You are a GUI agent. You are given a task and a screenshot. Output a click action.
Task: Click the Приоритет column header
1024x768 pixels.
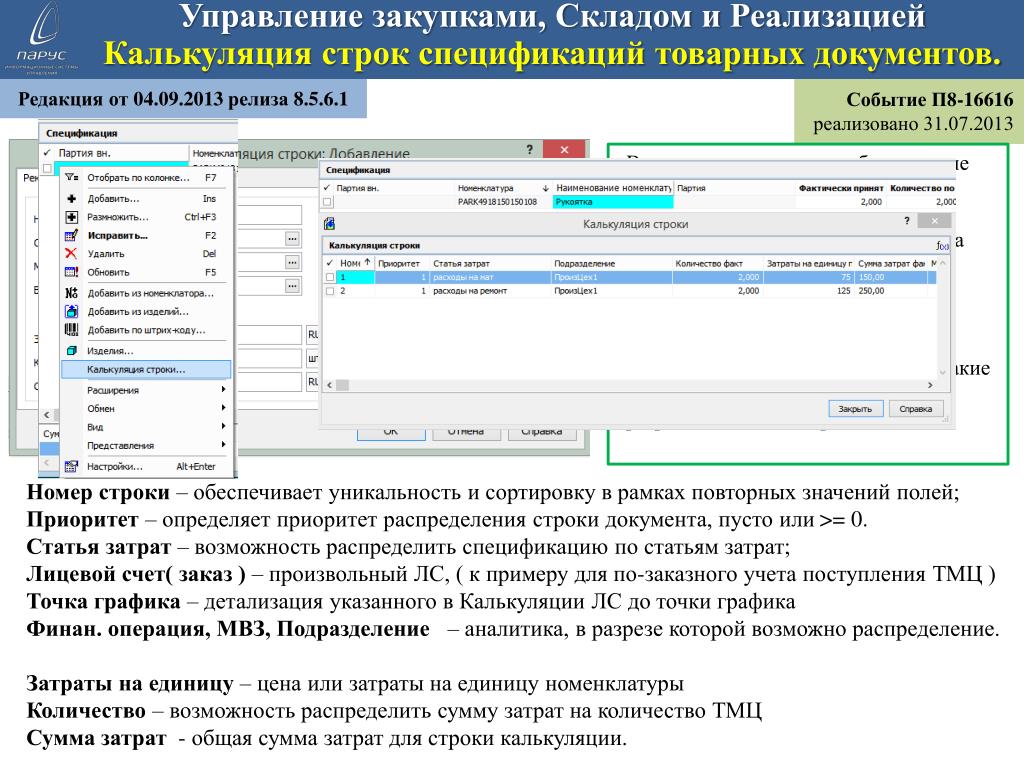pyautogui.click(x=402, y=263)
